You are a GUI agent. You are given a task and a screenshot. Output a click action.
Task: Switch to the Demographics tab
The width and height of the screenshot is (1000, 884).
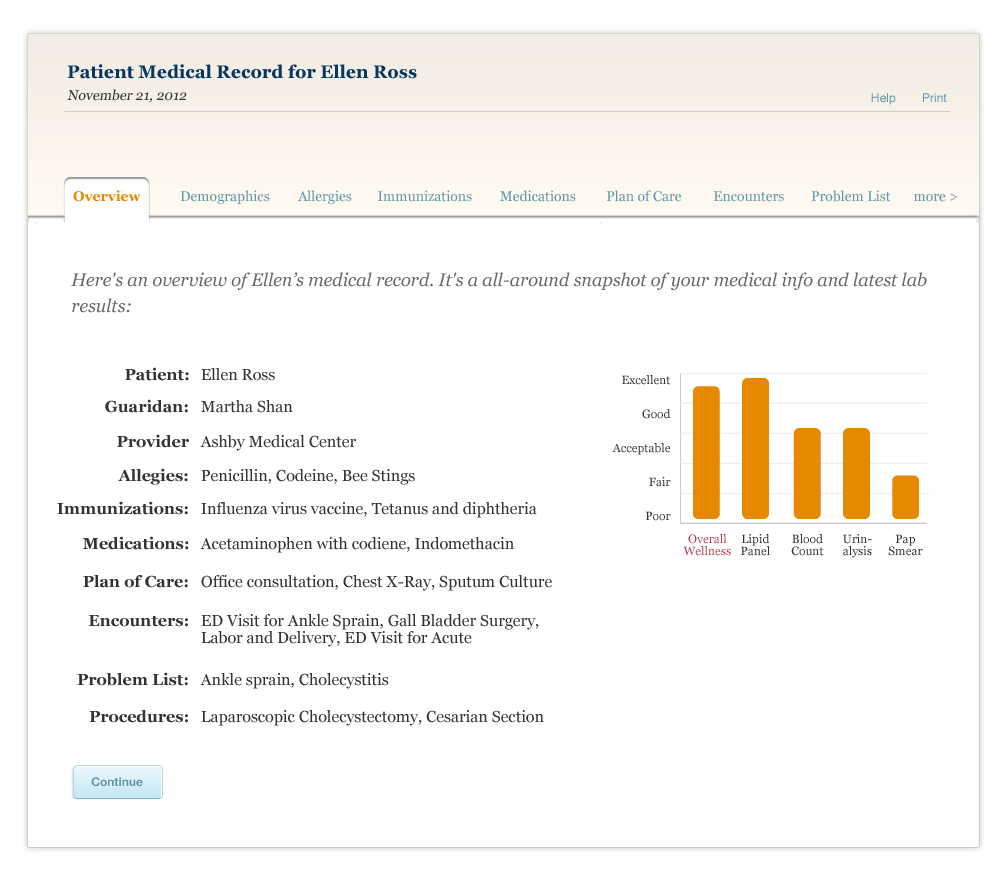click(225, 196)
